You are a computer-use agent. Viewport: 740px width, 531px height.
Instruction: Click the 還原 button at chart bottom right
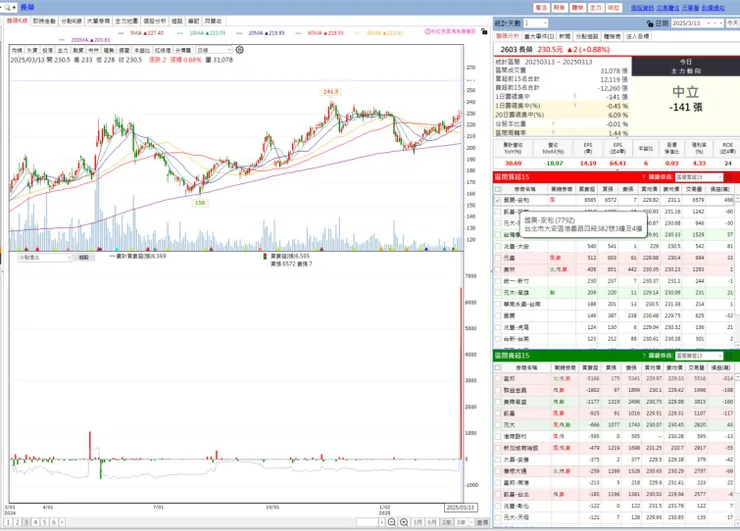coord(482,522)
